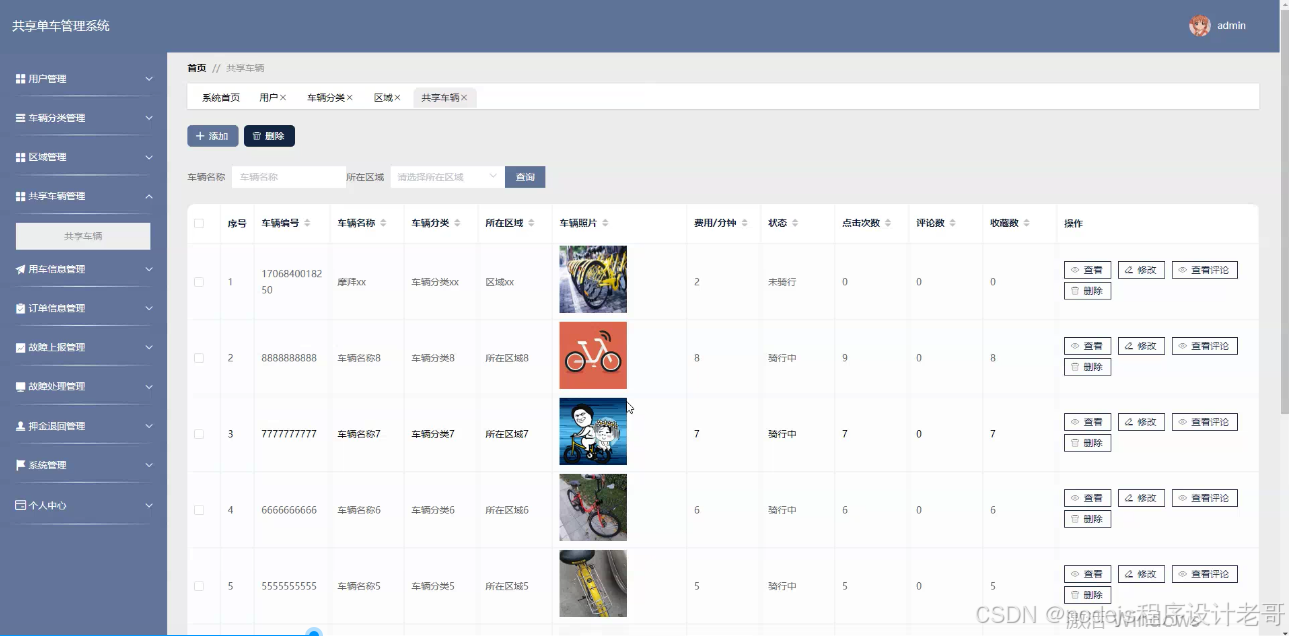
Task: Click the admin username label
Action: (x=1231, y=26)
